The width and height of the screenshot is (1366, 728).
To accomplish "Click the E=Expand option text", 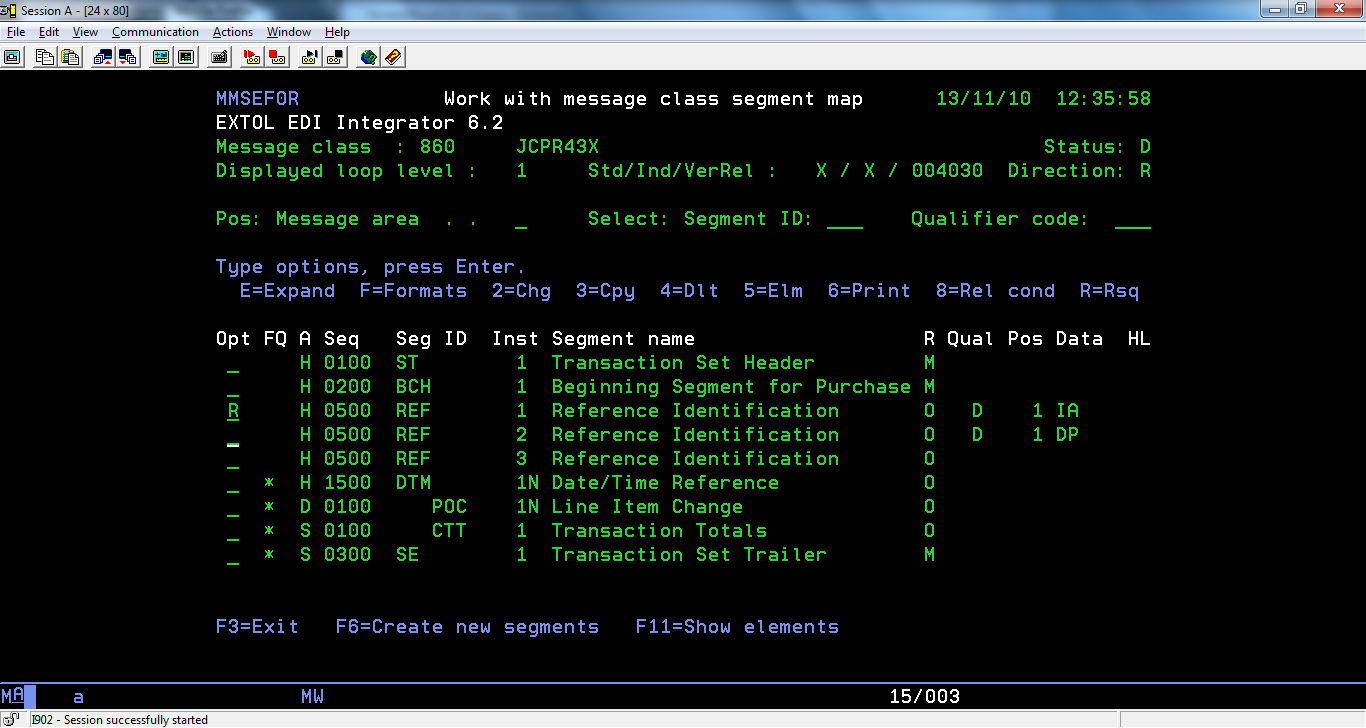I will [x=287, y=291].
